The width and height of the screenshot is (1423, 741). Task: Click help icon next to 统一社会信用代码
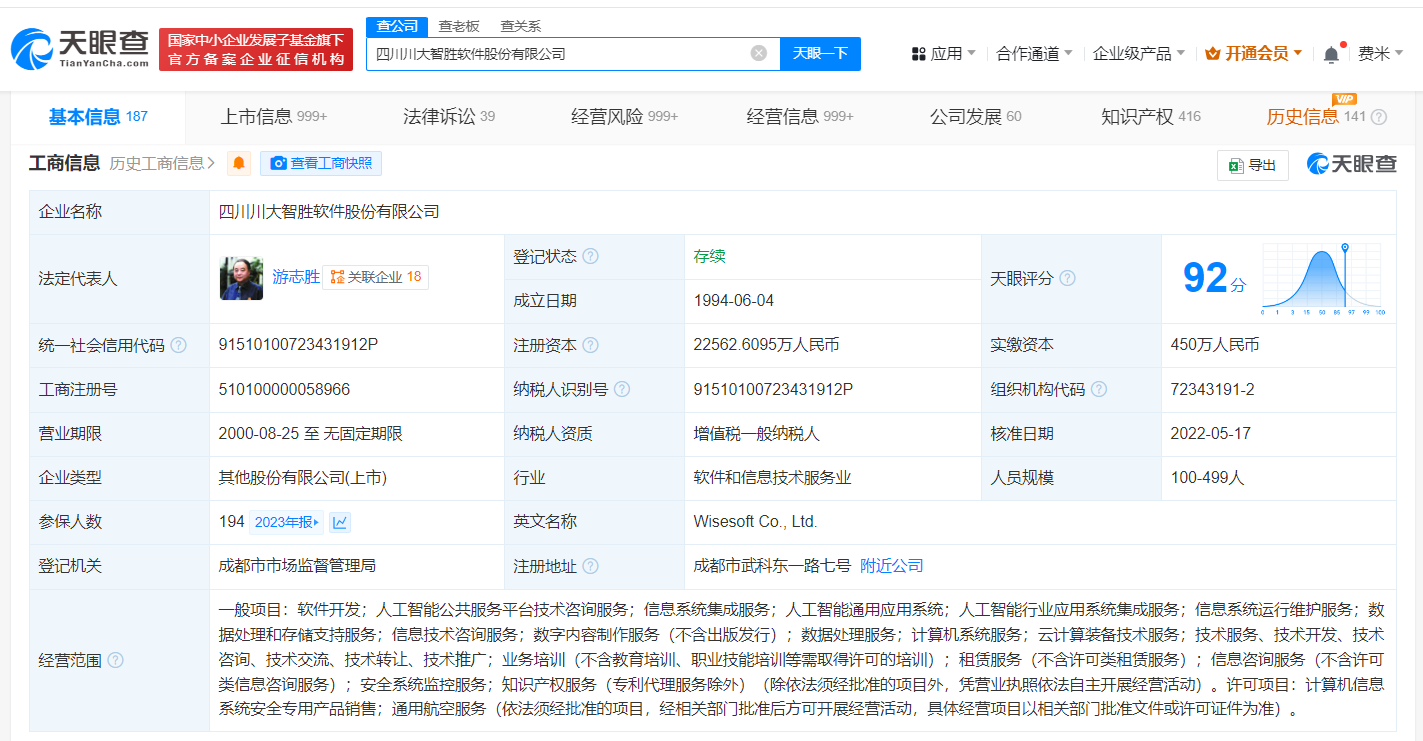click(x=179, y=345)
